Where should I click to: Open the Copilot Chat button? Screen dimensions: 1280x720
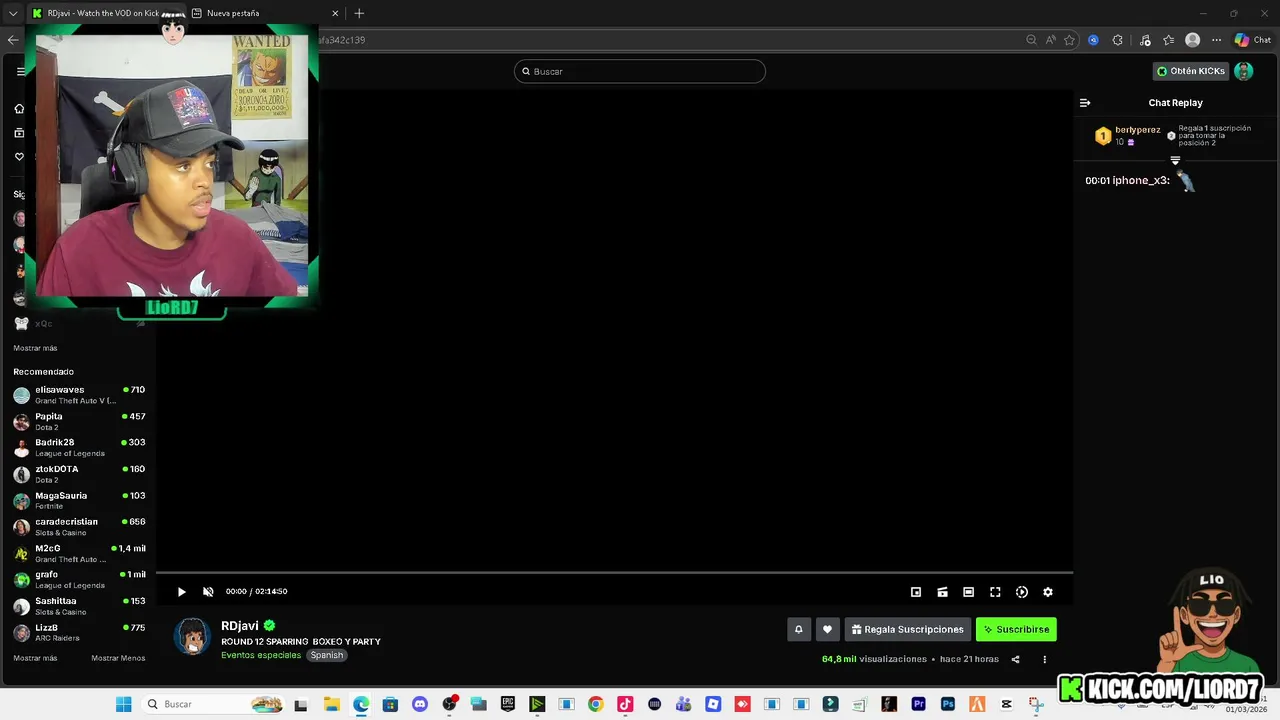[1252, 40]
